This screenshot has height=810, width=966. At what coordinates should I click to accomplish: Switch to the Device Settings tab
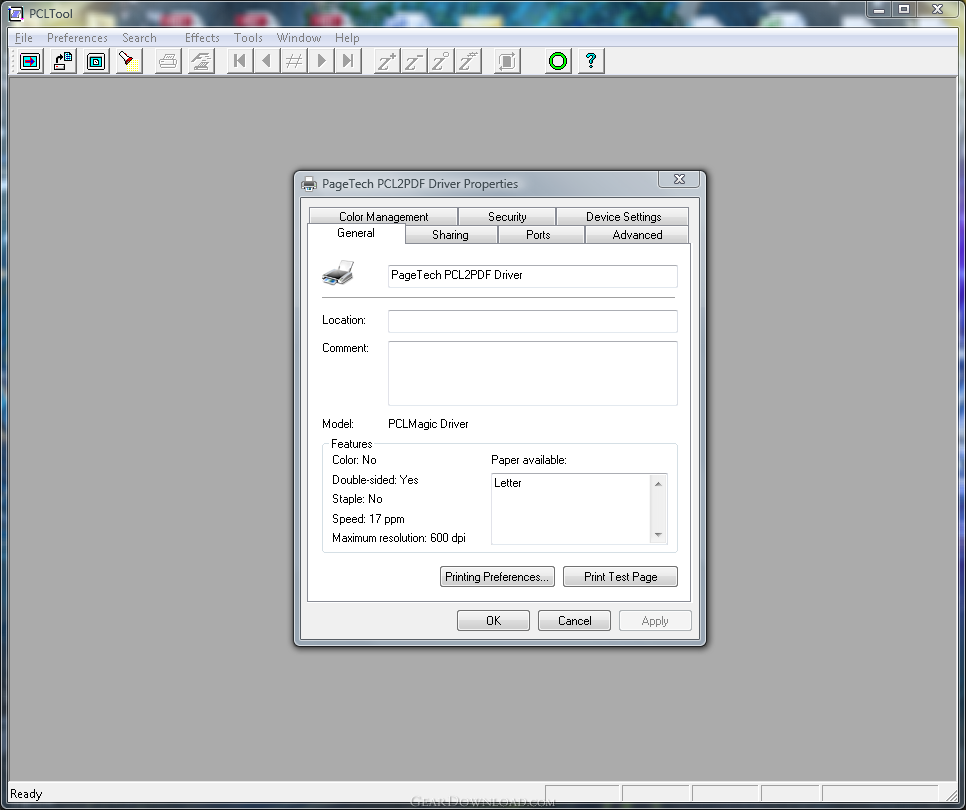coord(623,217)
